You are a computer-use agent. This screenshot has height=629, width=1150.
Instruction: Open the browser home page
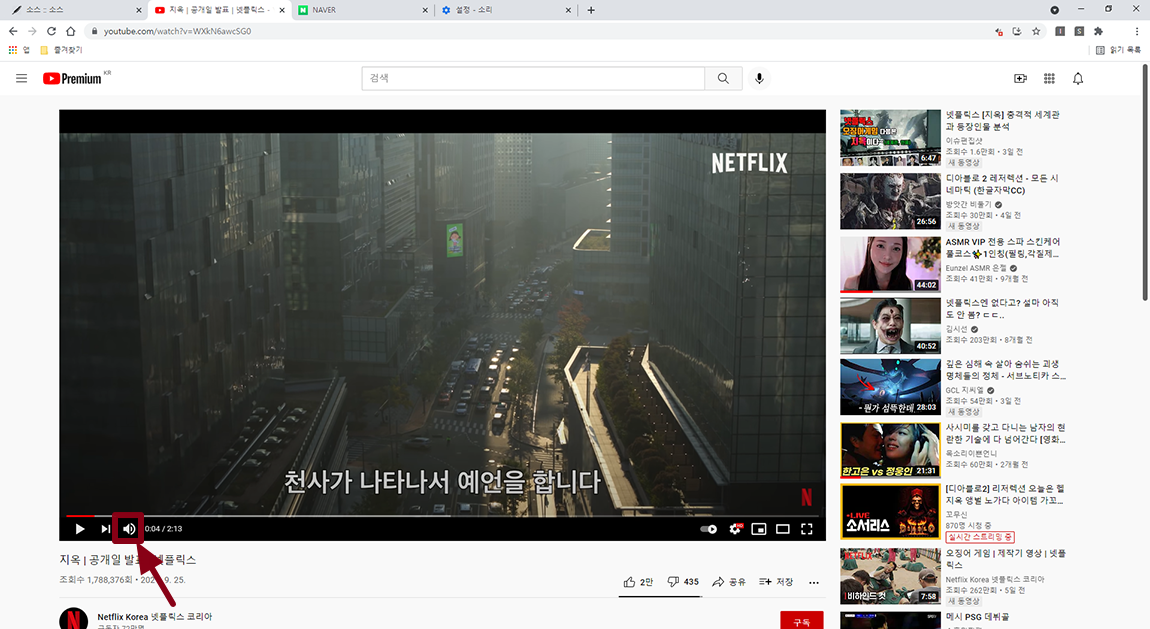pyautogui.click(x=70, y=31)
